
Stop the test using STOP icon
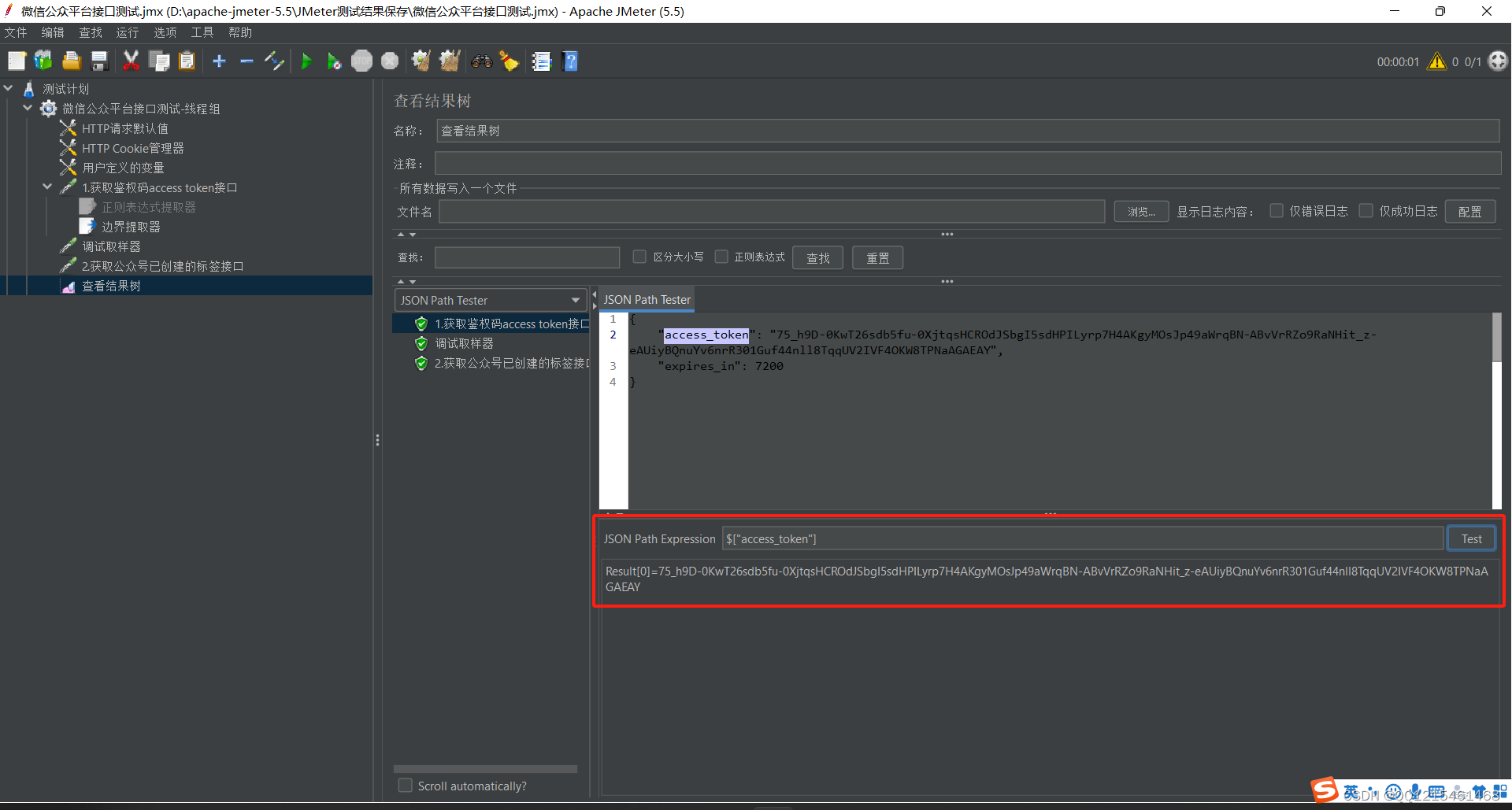pyautogui.click(x=361, y=61)
